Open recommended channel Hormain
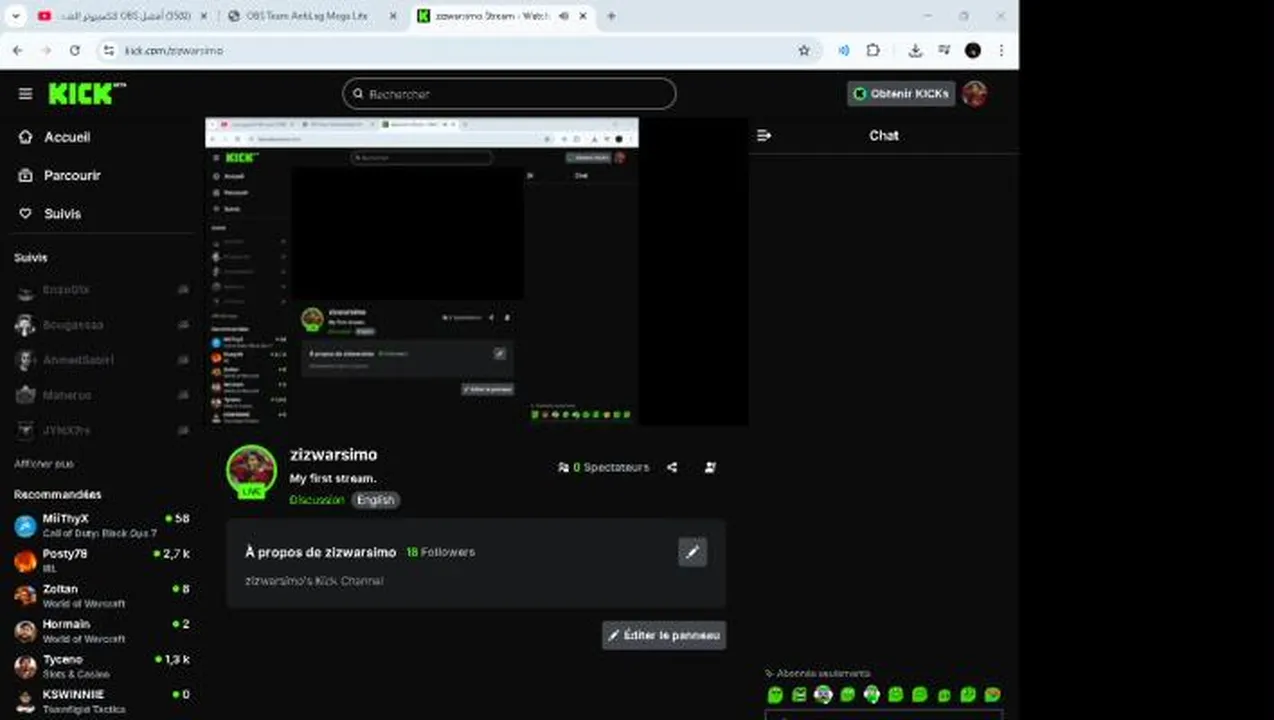Image resolution: width=1274 pixels, height=720 pixels. point(101,630)
